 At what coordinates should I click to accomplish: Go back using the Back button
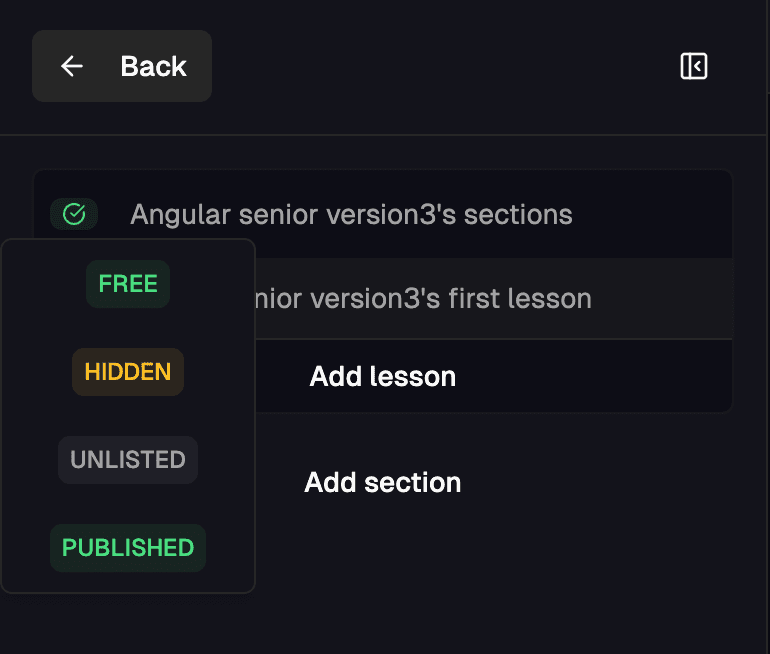pyautogui.click(x=122, y=66)
